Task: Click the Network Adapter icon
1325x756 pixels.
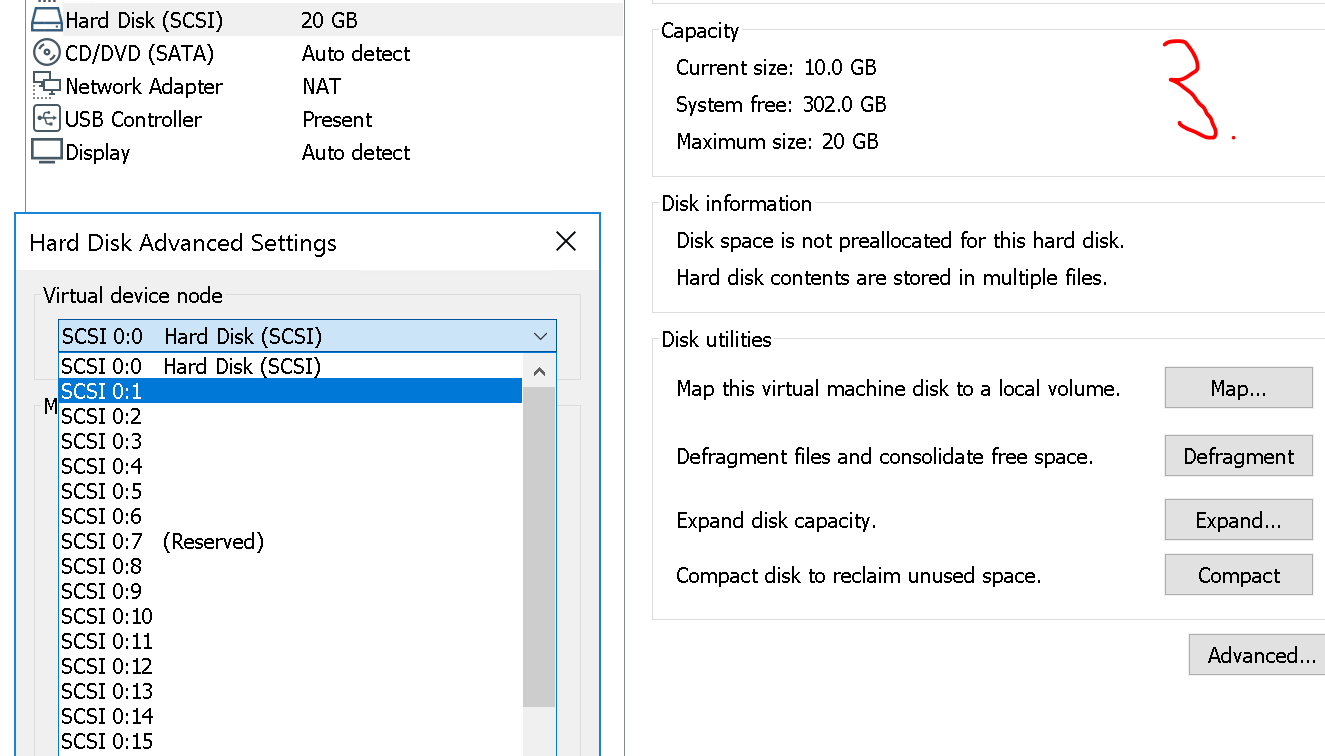Action: point(47,86)
